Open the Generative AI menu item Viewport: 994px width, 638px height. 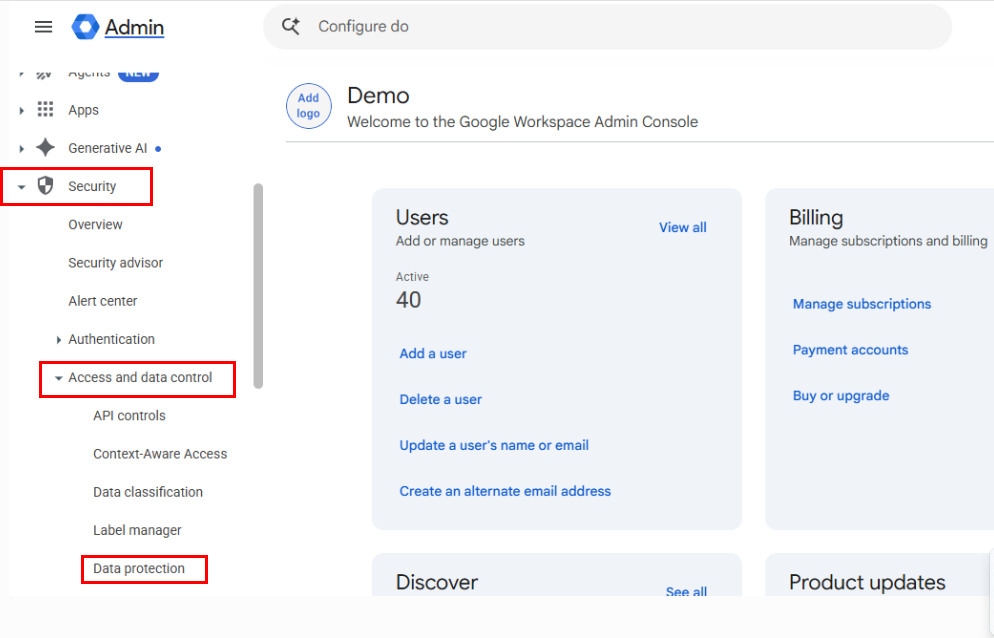point(108,148)
